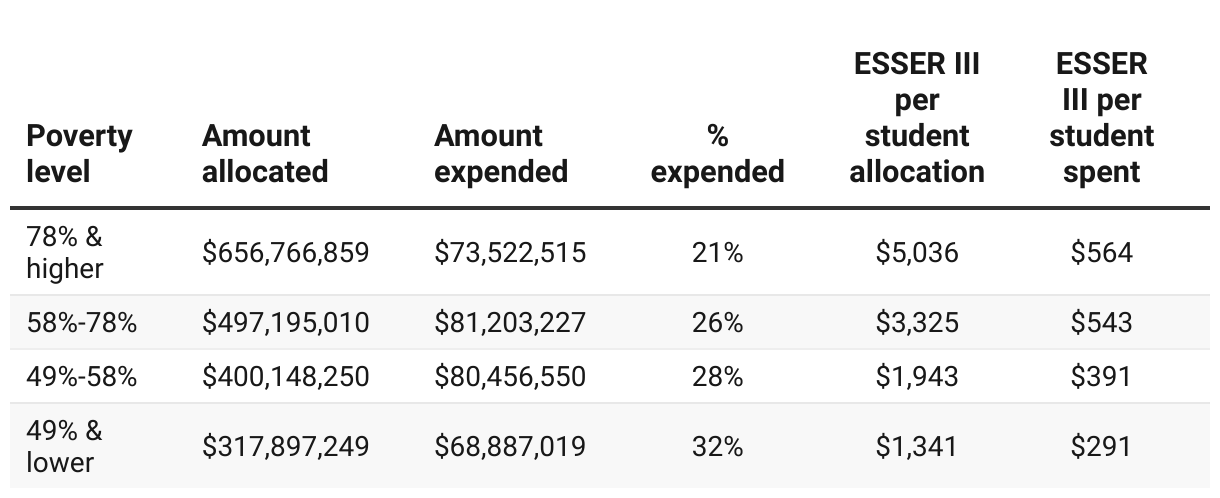Viewport: 1220px width, 498px height.
Task: Click the $80,456,550 expended amount
Action: point(510,376)
